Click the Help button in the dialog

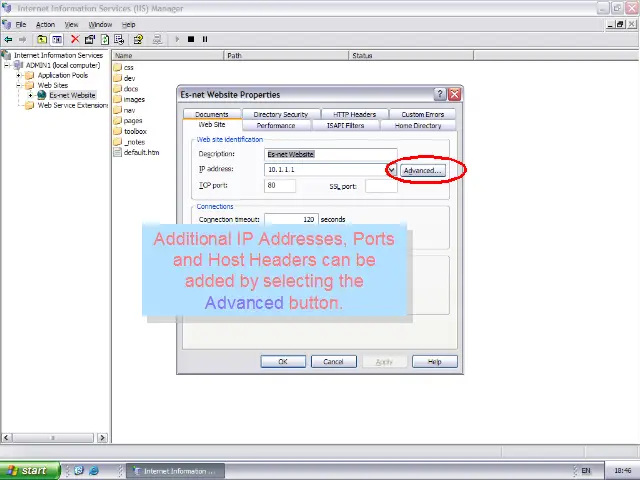click(x=434, y=362)
